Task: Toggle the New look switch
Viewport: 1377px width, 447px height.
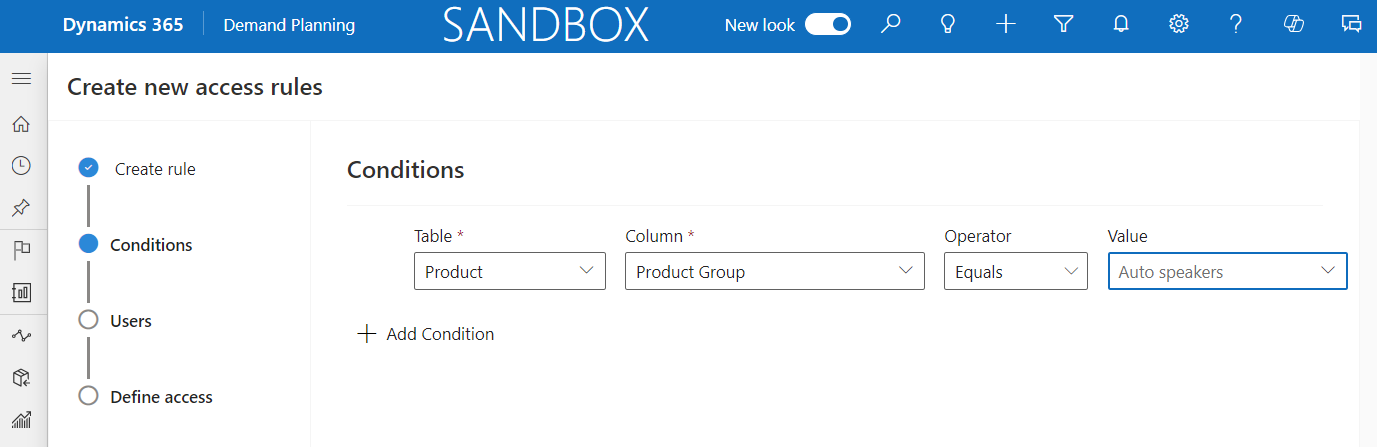Action: tap(828, 25)
